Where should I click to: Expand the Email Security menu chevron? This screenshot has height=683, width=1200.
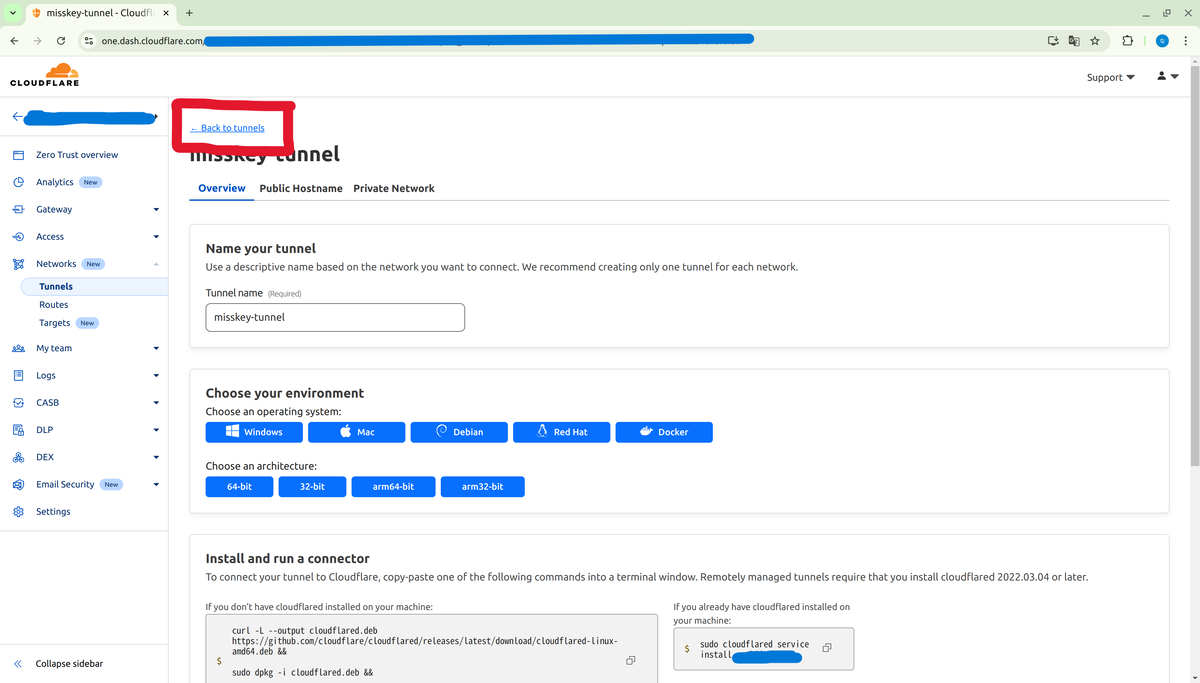tap(156, 484)
